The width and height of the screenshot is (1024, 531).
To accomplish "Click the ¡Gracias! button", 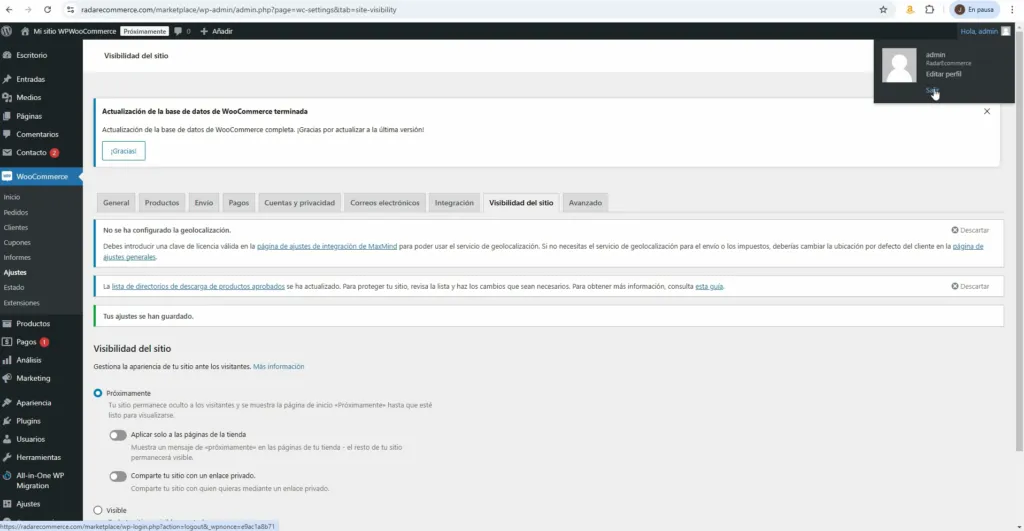I will coord(123,151).
